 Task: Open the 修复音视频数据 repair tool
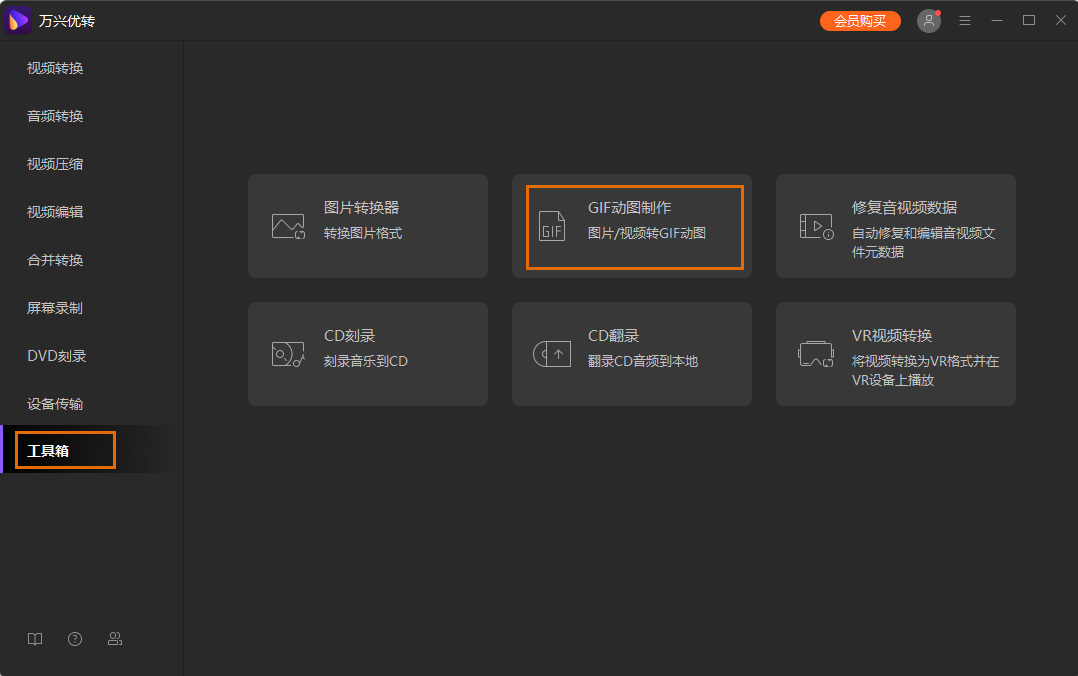point(895,226)
